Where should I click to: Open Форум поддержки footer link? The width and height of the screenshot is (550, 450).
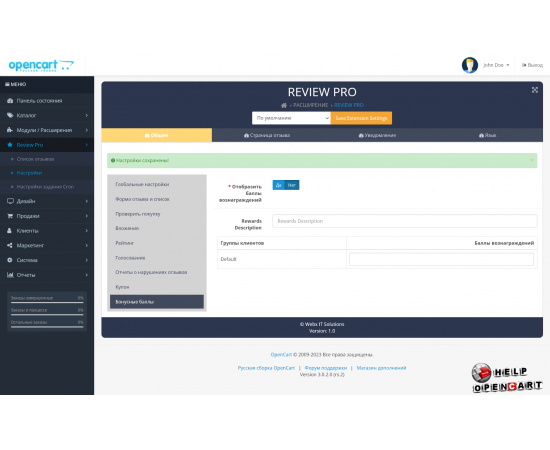point(326,368)
